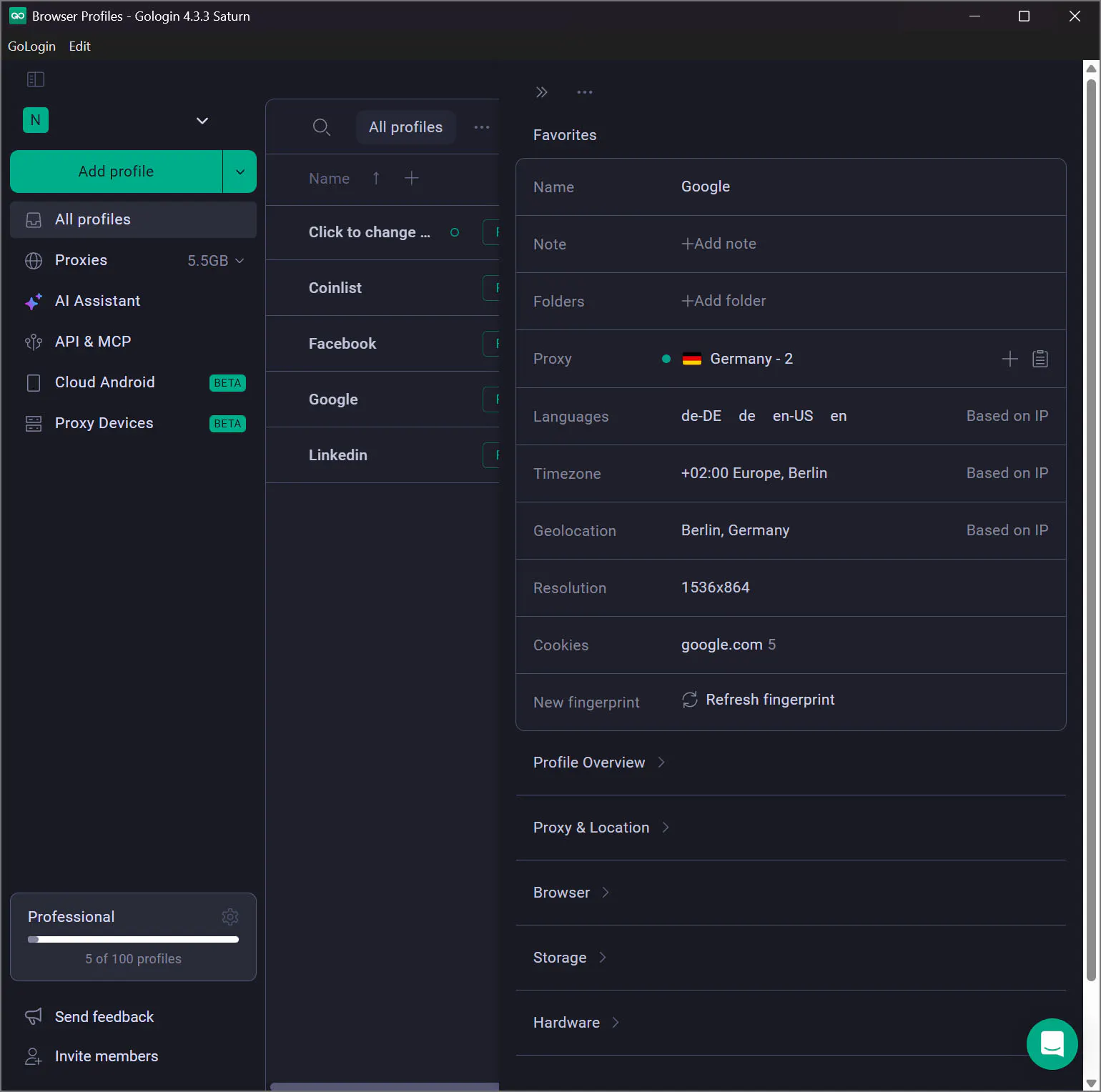Image resolution: width=1101 pixels, height=1092 pixels.
Task: Open the Professional plan settings gear
Action: coord(230,916)
